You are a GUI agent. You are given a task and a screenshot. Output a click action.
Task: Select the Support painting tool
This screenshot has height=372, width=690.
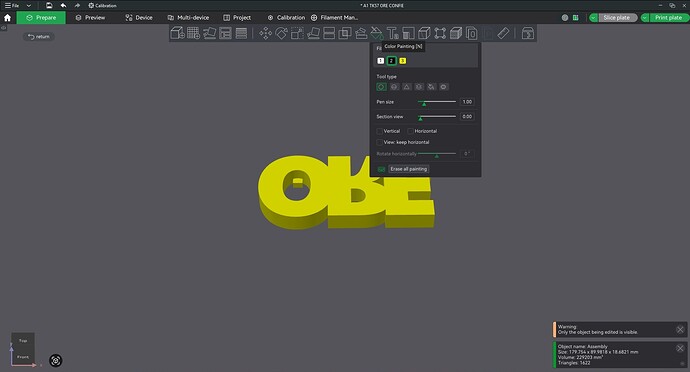(x=361, y=33)
